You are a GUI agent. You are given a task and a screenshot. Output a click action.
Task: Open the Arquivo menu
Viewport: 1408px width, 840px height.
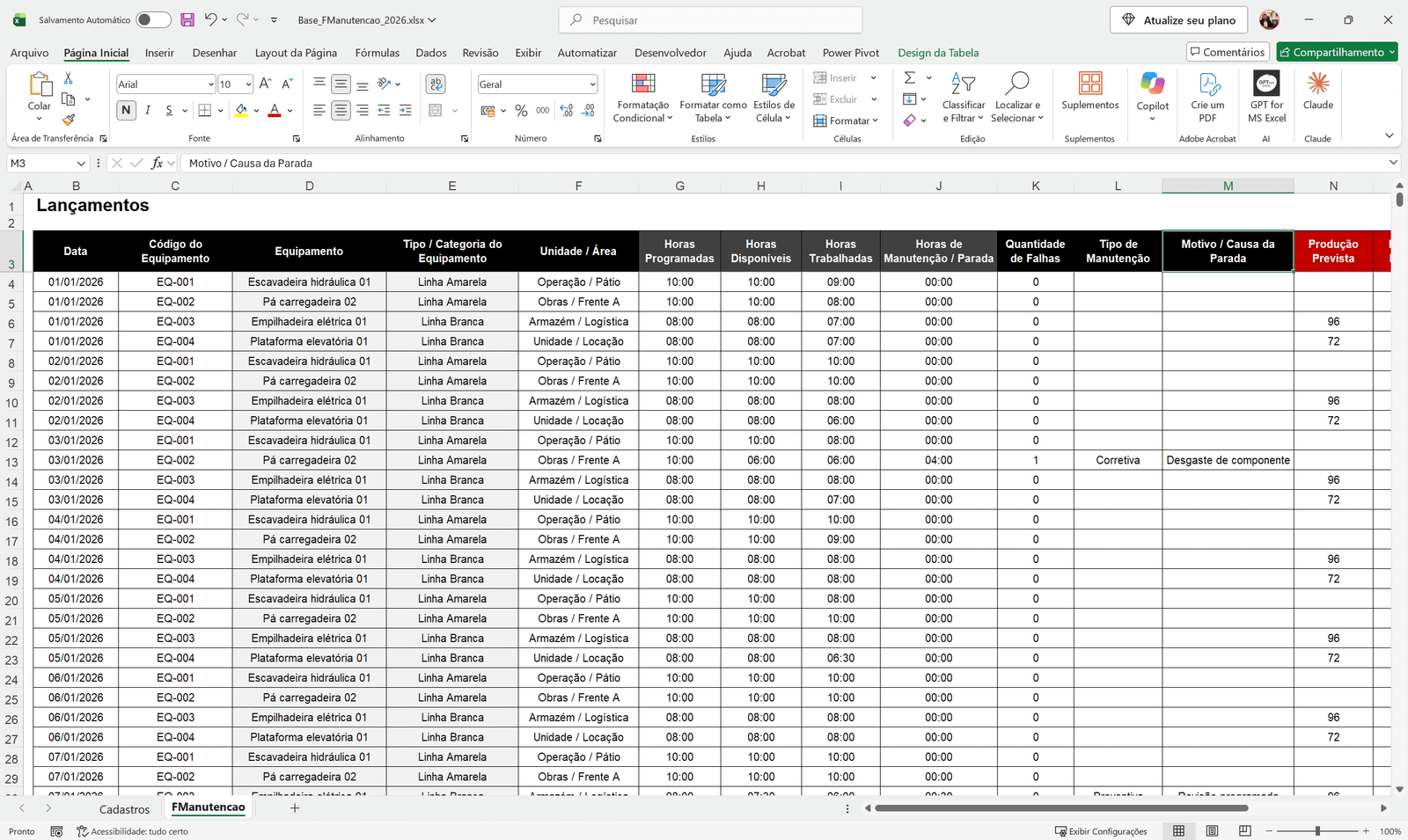point(29,53)
